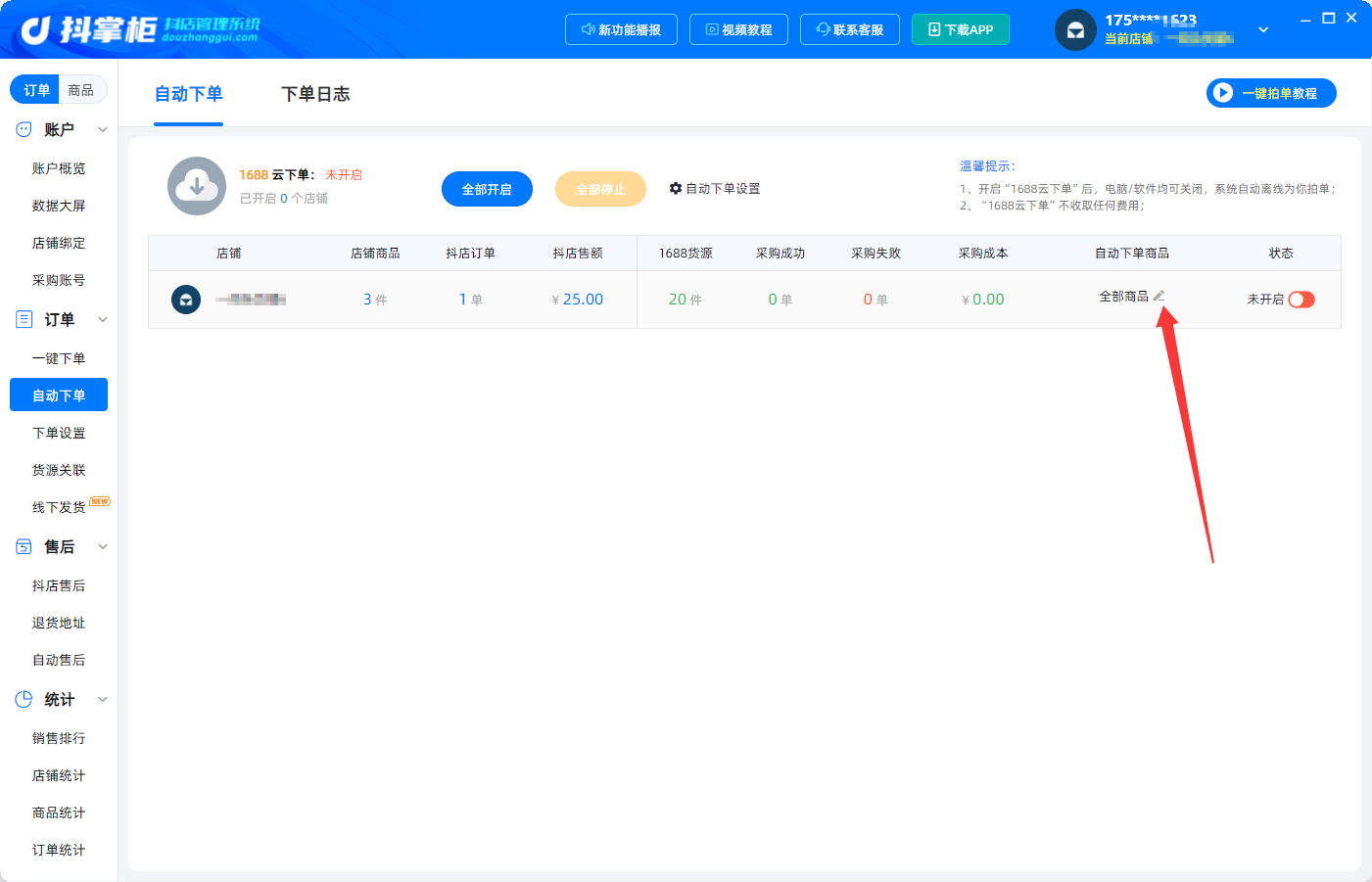Click the shop avatar in table row

click(x=186, y=300)
